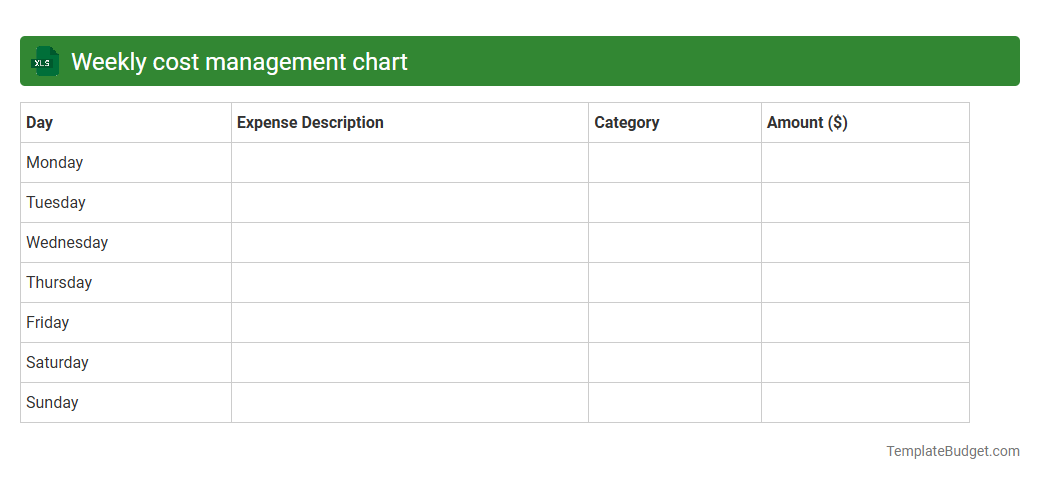Click Friday's Expense Description cell
Viewport: 1040px width, 480px height.
[410, 323]
